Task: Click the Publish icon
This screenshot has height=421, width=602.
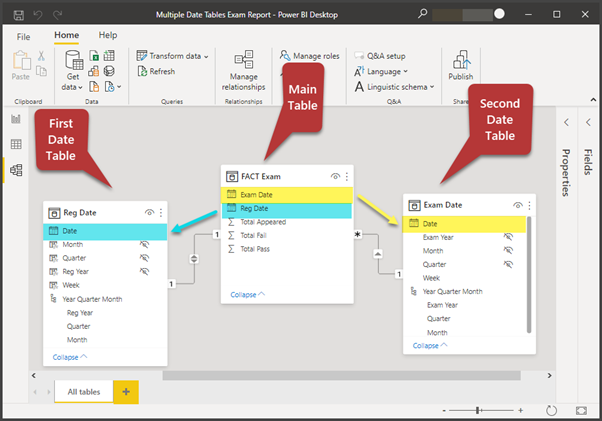Action: [x=461, y=60]
